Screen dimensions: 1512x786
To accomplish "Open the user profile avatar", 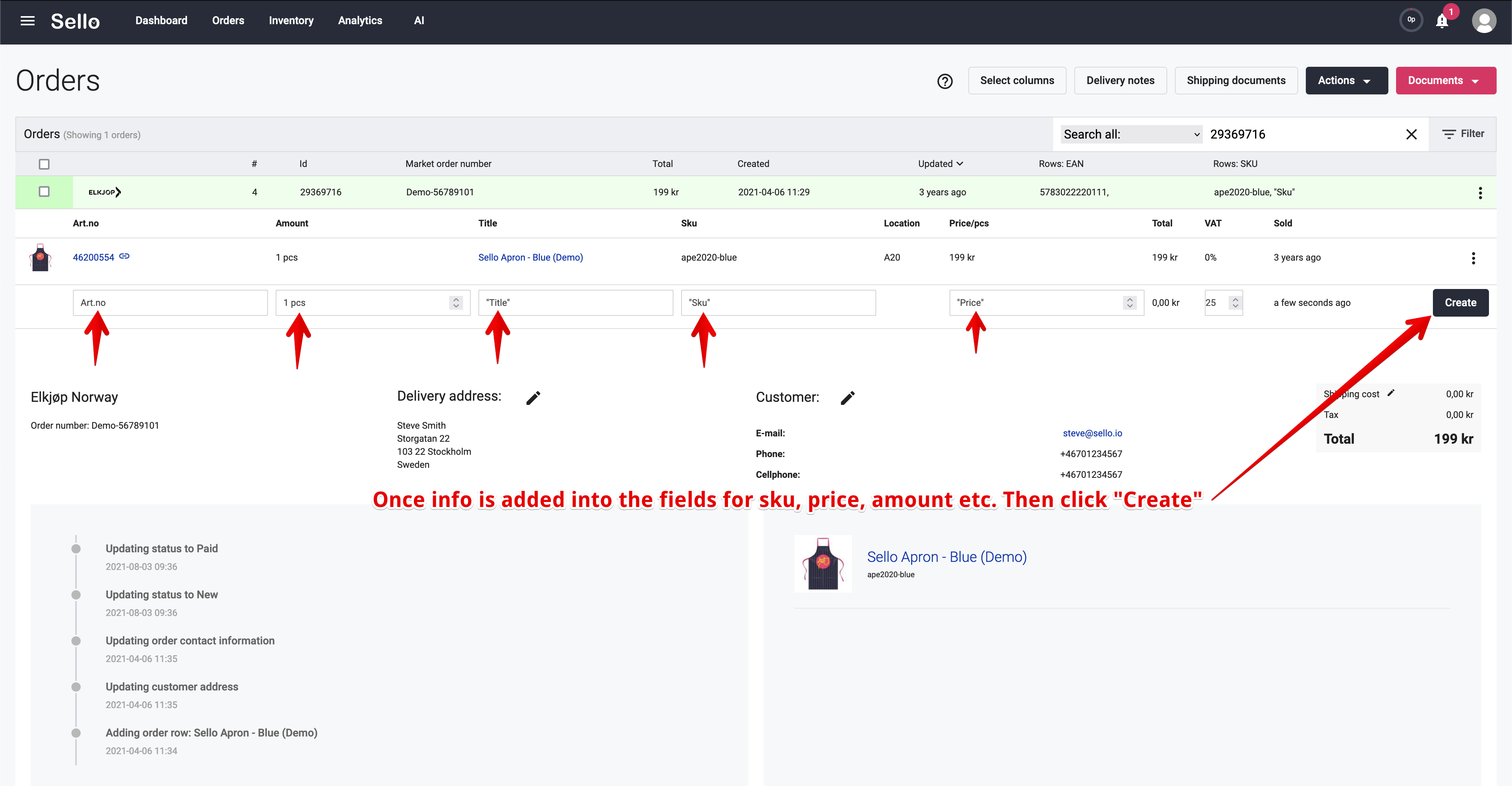I will click(x=1483, y=21).
